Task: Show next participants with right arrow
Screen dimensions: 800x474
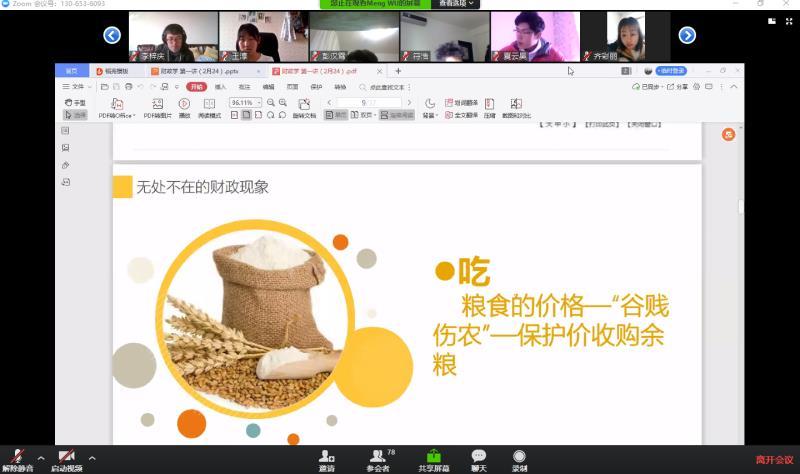Action: tap(687, 35)
